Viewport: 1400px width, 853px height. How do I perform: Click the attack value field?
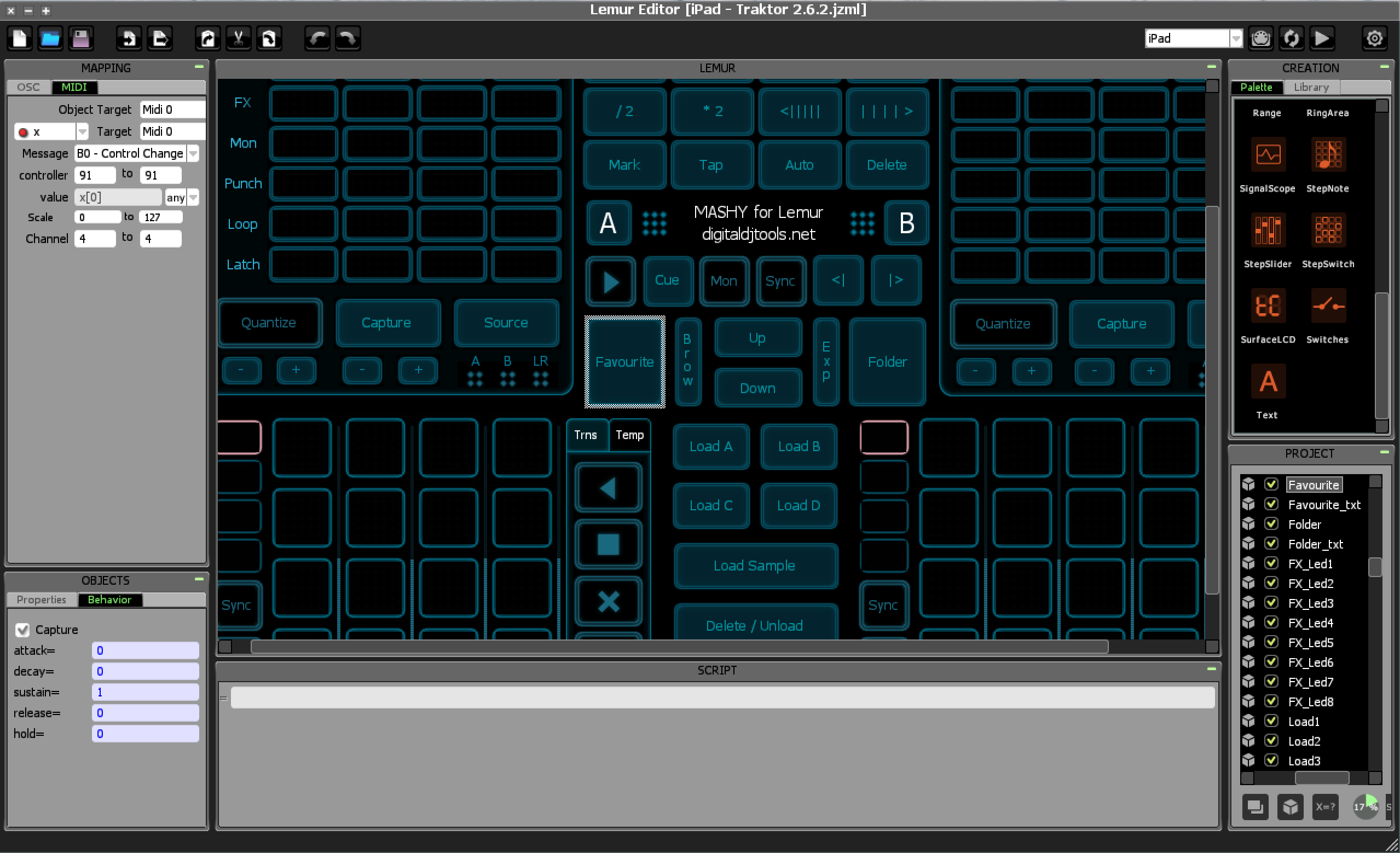[x=145, y=650]
